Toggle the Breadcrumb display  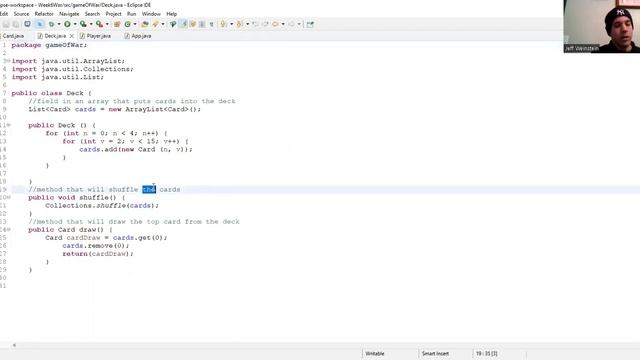coord(173,24)
